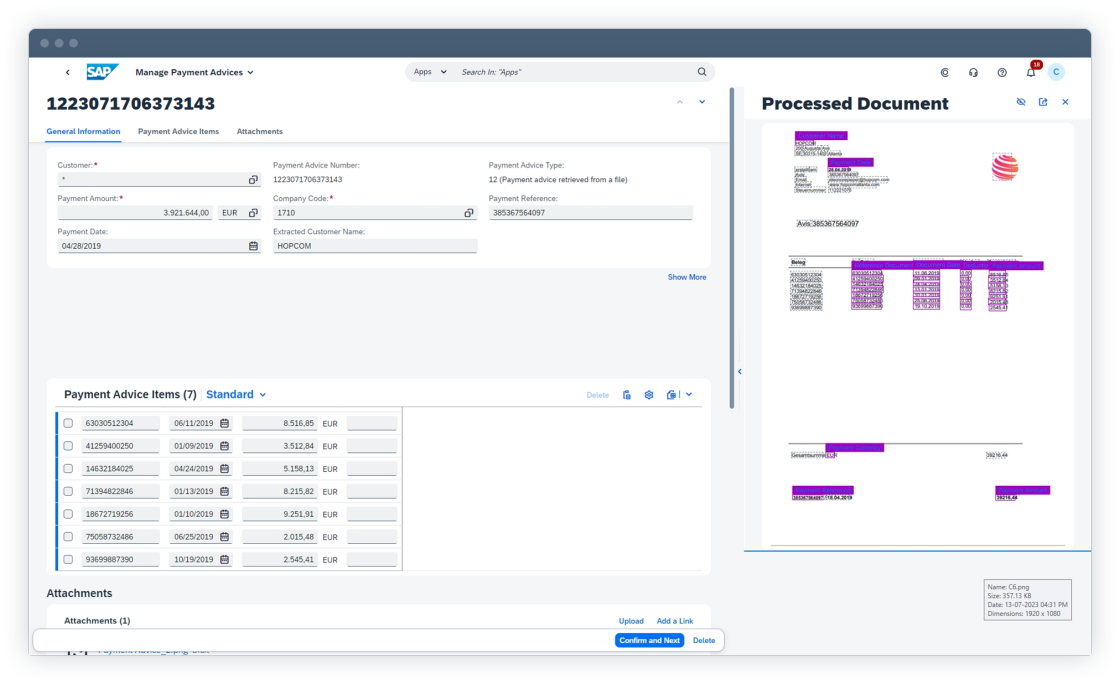Open value help for EUR currency field
The width and height of the screenshot is (1120, 684).
coord(253,213)
